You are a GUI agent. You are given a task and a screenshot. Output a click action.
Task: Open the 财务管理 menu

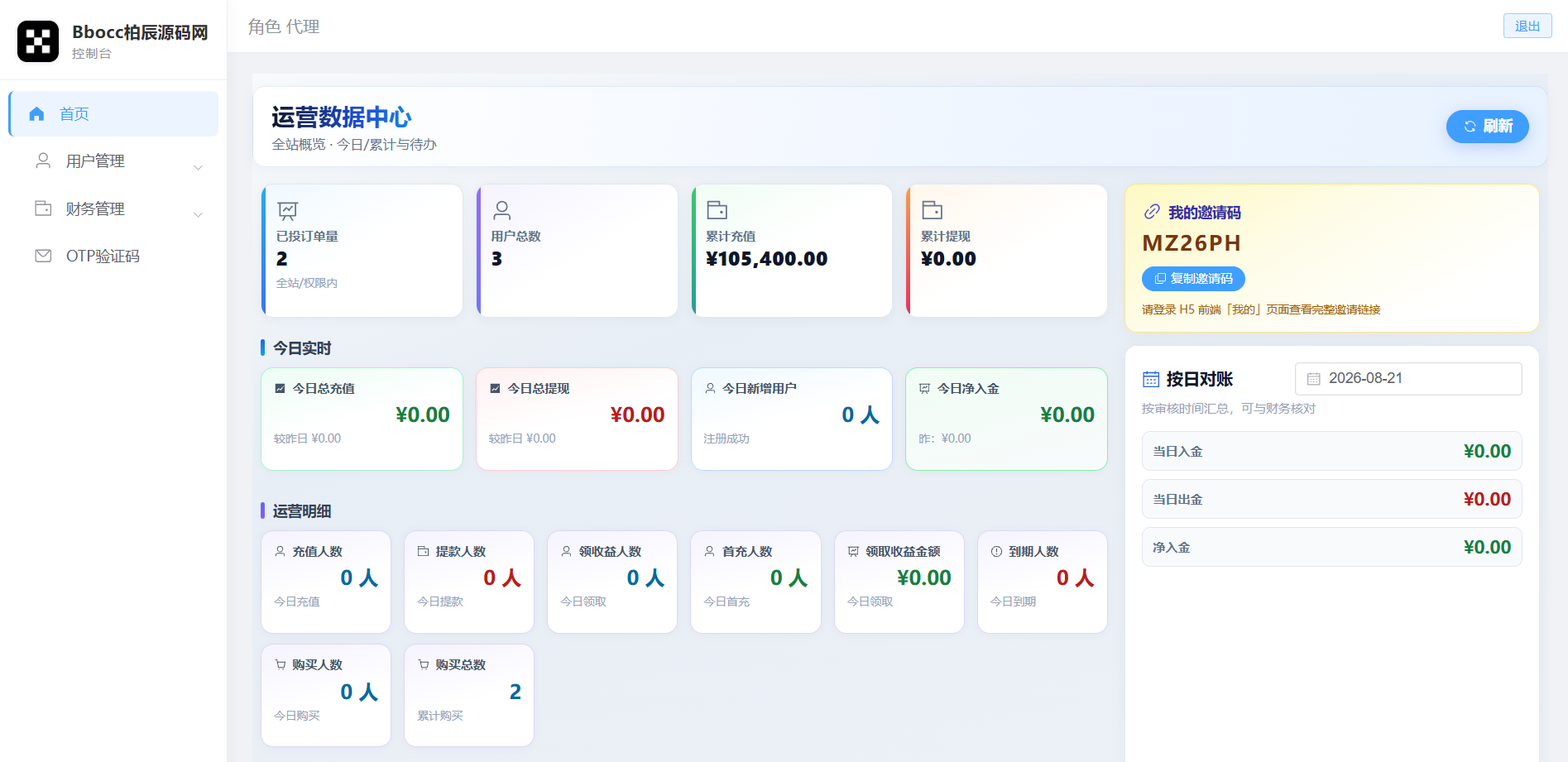113,208
